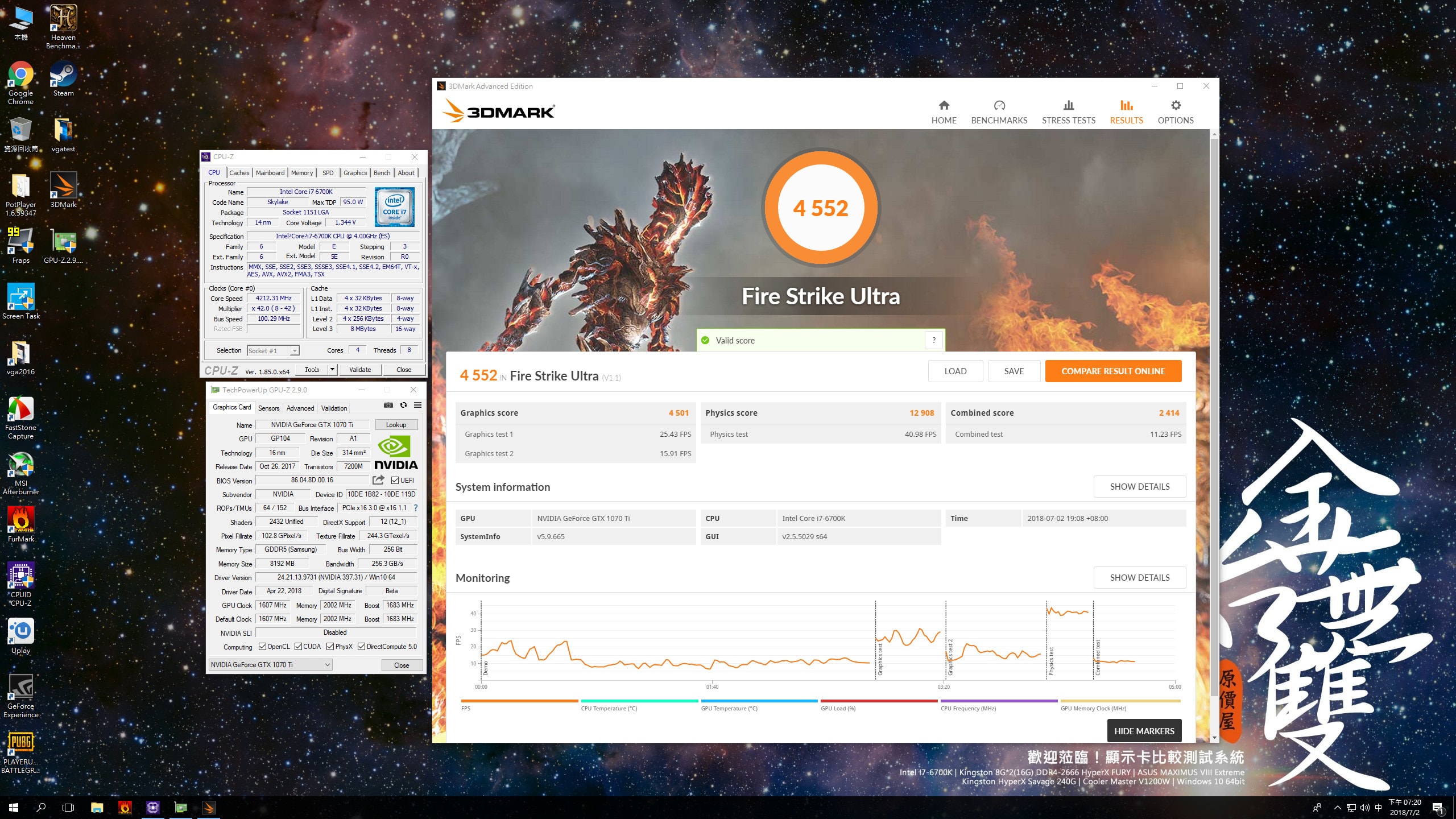Click FPS legend bar in Monitoring
The image size is (1456, 819).
519,705
